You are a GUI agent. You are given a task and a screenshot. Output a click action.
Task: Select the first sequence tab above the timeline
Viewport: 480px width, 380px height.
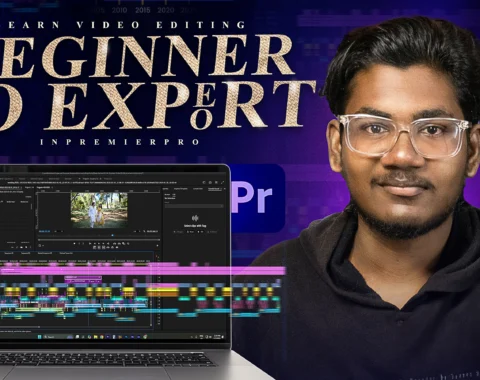pyautogui.click(x=9, y=253)
